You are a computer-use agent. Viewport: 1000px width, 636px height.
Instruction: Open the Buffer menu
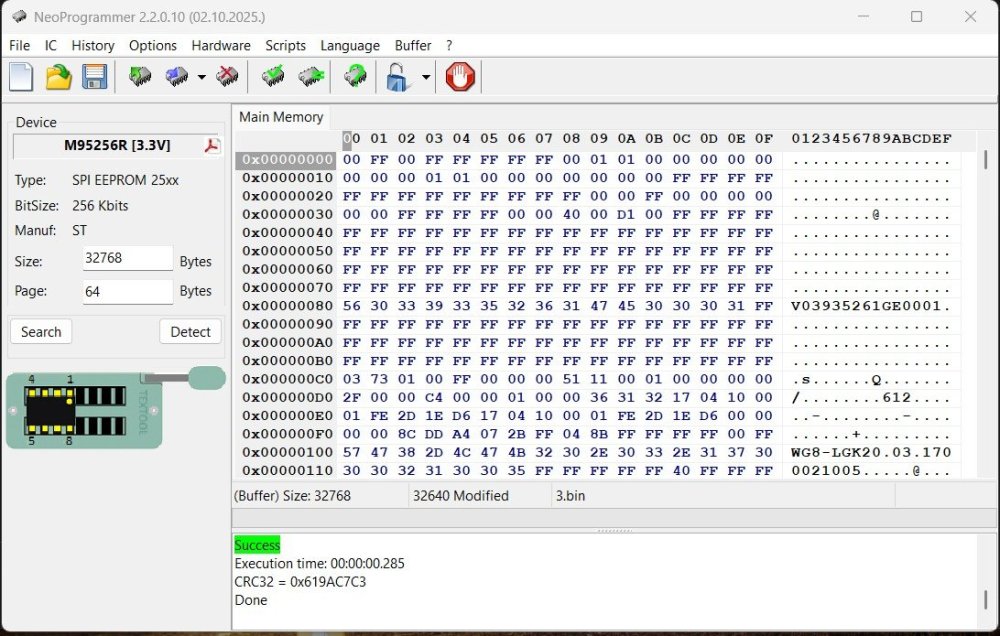pyautogui.click(x=413, y=45)
